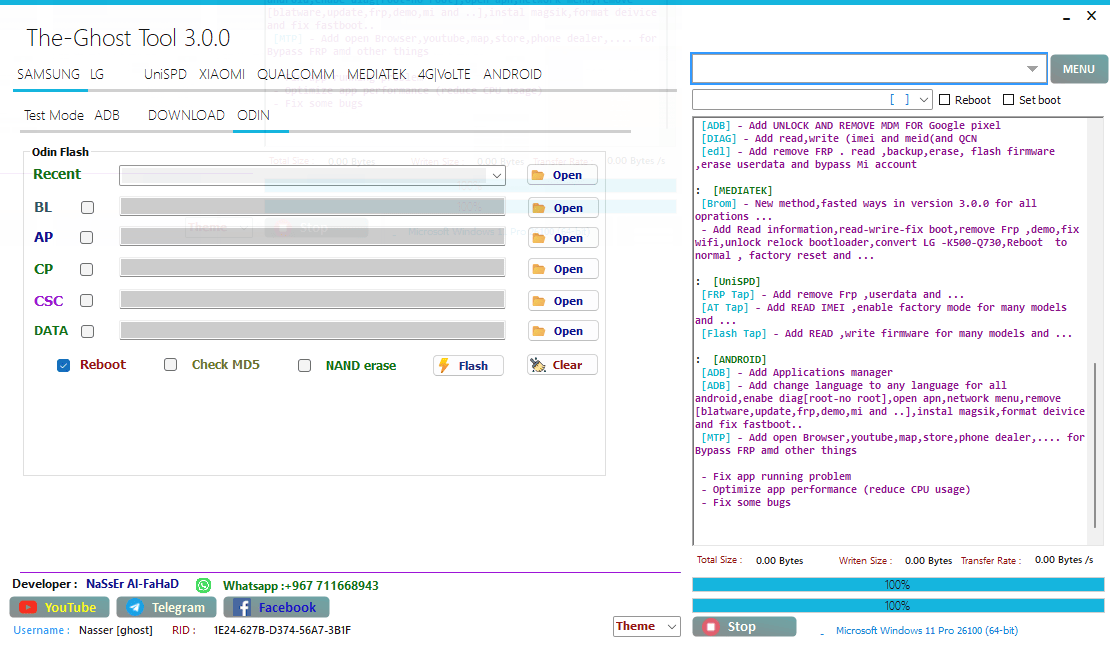Open folder icon for BL file
Image resolution: width=1110 pixels, height=645 pixels.
tap(538, 208)
